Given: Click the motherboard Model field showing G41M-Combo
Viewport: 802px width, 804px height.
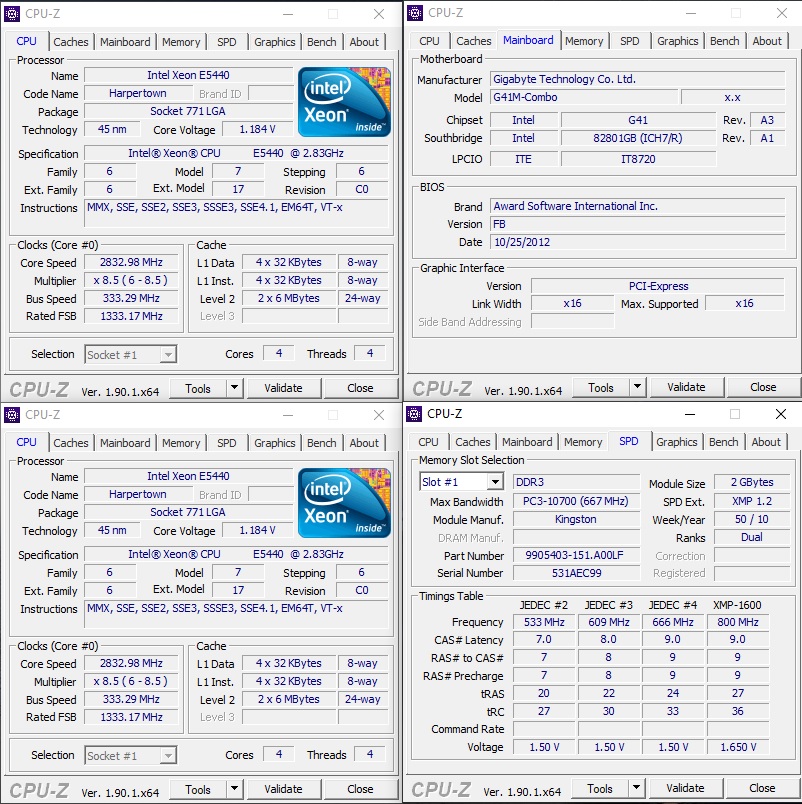Looking at the screenshot, I should point(584,97).
